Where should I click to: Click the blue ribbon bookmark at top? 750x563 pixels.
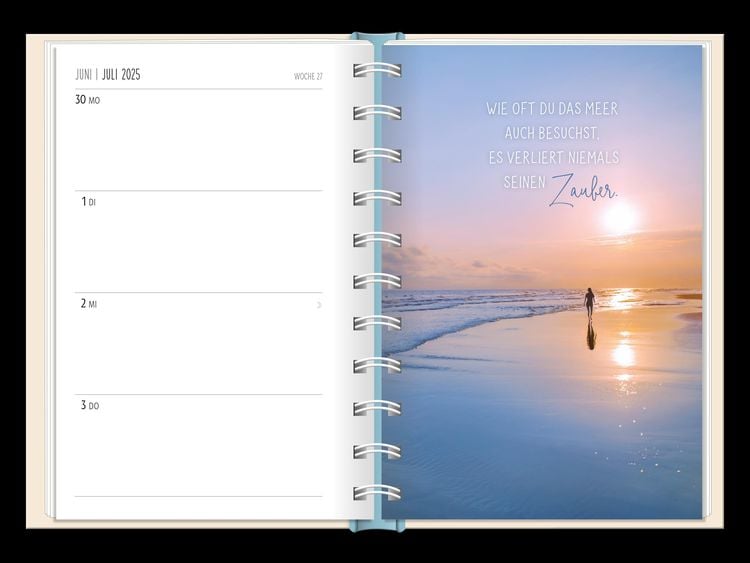point(377,40)
